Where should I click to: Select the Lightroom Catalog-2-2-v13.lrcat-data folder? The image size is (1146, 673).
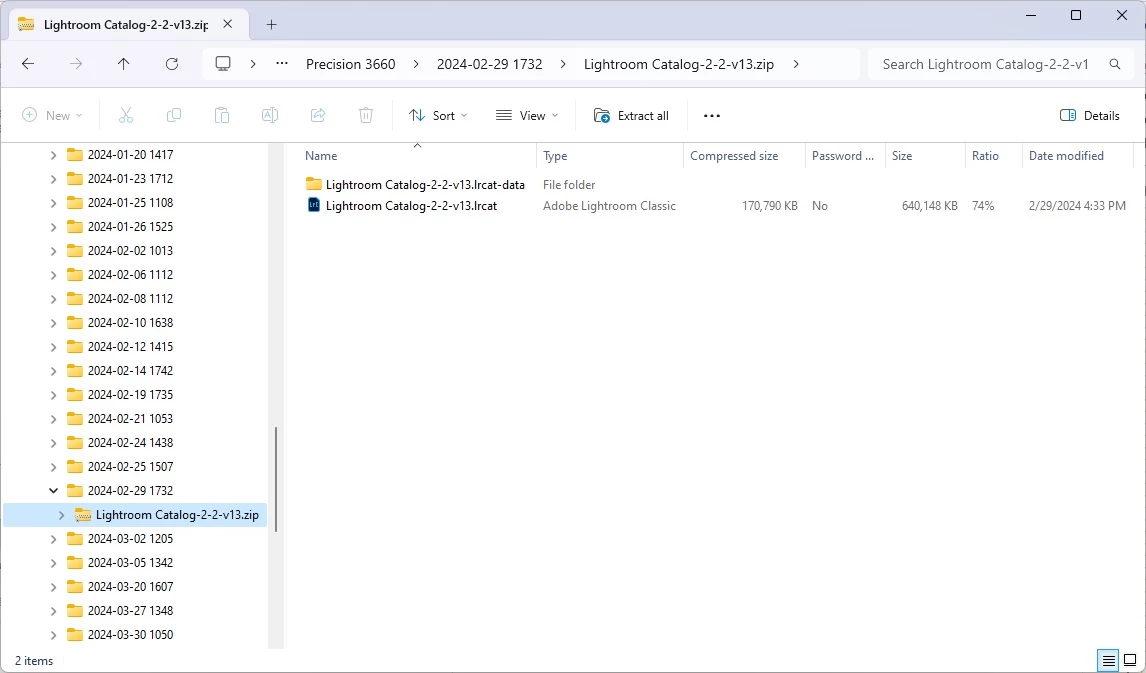tap(425, 184)
